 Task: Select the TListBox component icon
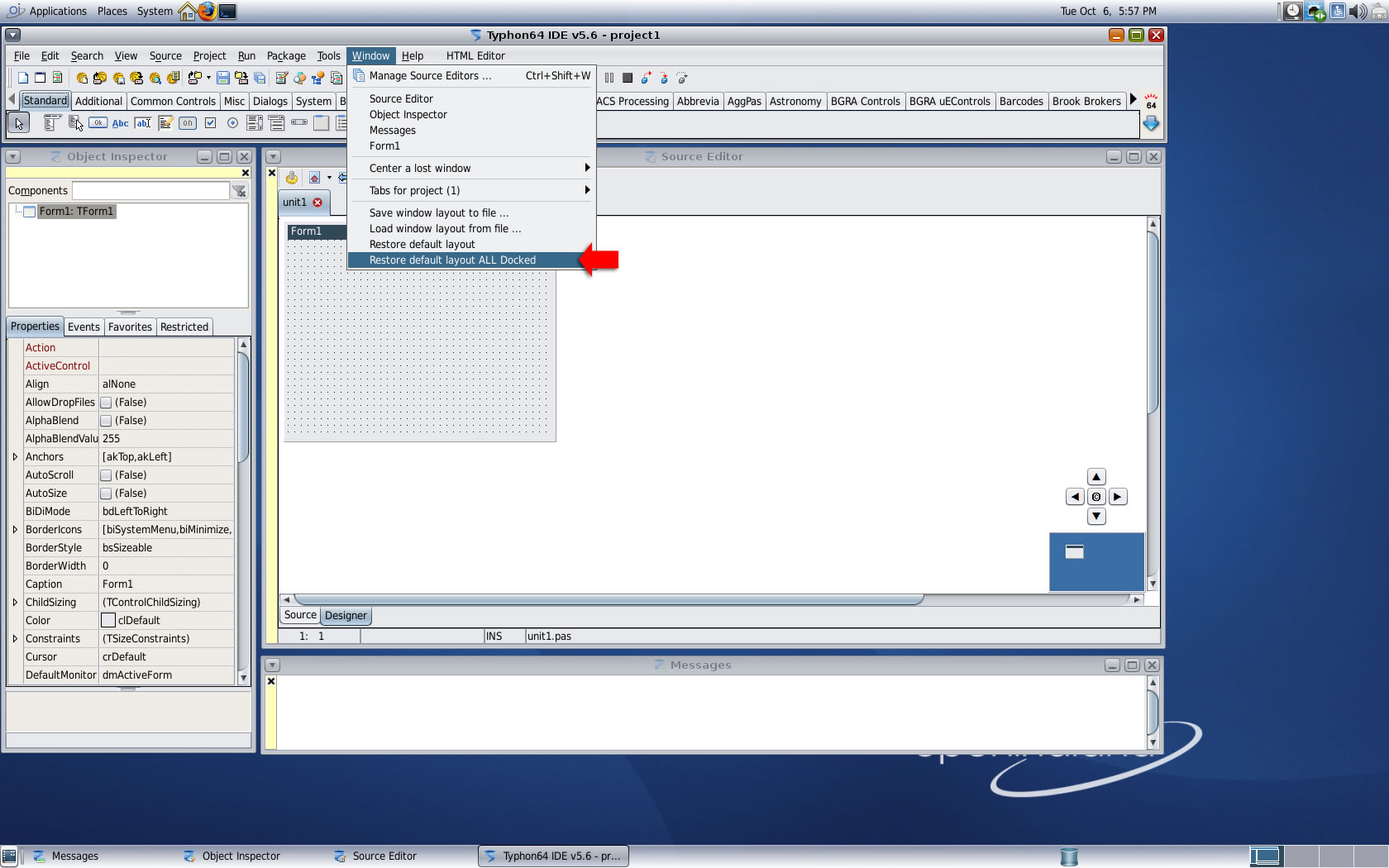(255, 123)
